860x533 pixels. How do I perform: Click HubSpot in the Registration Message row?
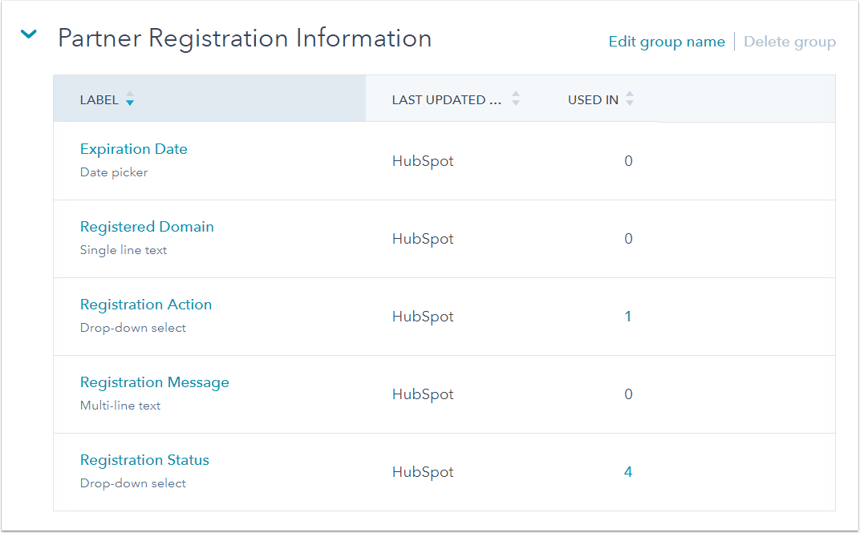[x=422, y=394]
